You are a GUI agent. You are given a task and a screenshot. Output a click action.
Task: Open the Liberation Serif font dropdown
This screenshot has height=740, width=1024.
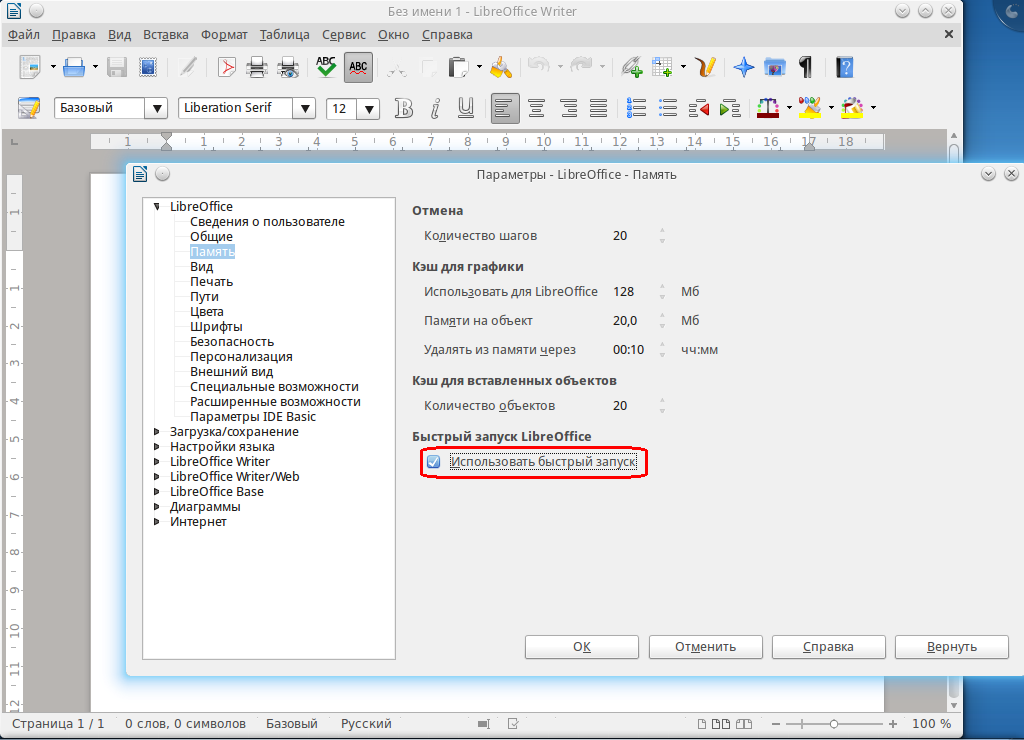305,108
